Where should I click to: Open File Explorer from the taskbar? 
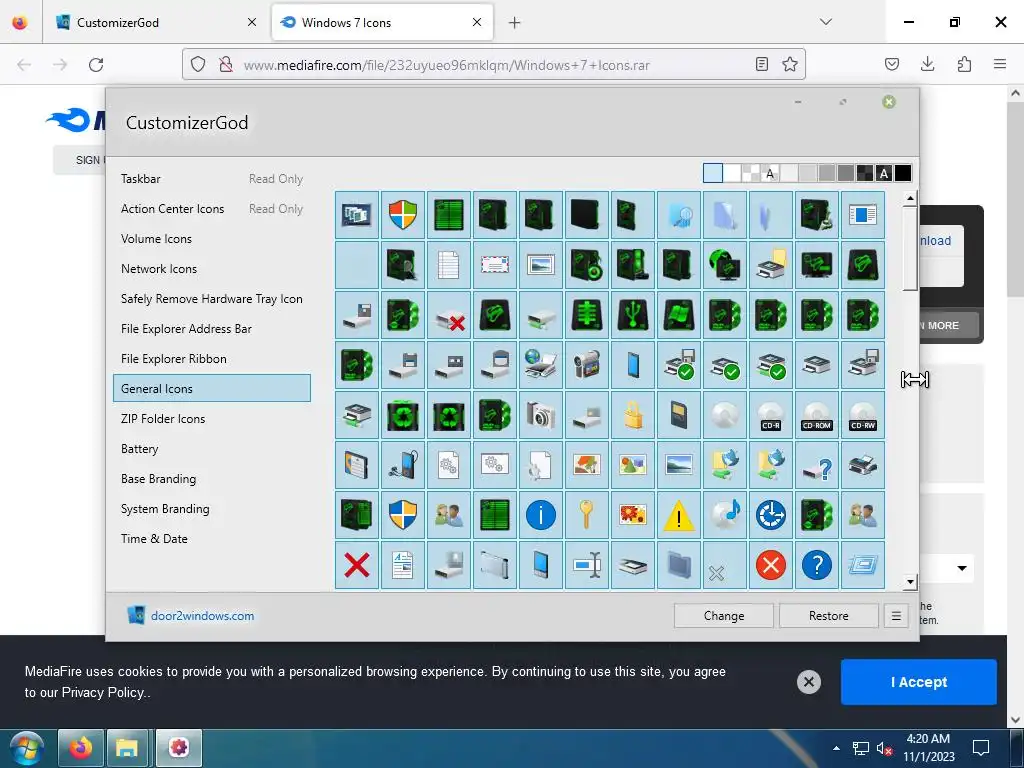(127, 748)
